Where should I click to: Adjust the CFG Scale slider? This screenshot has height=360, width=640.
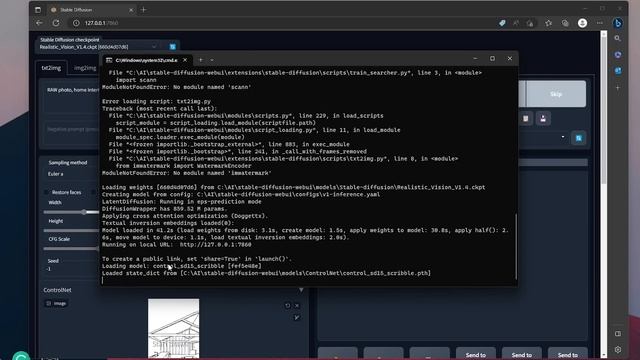[71, 249]
